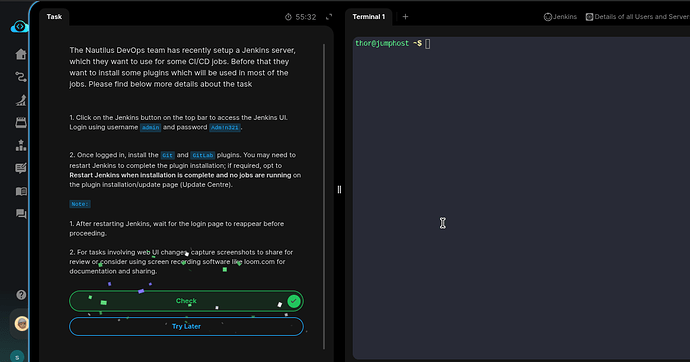Click the timer clock icon
The height and width of the screenshot is (362, 690).
click(x=288, y=17)
